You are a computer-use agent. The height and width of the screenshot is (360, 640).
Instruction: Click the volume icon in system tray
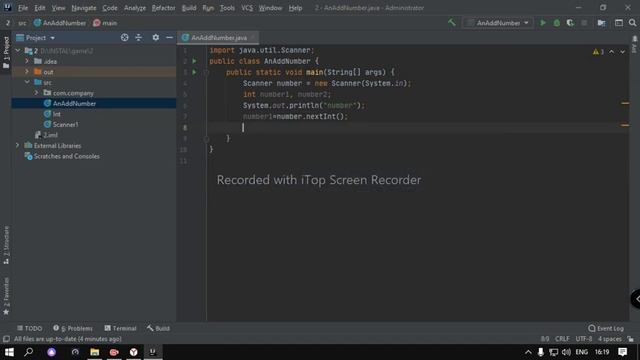[566, 352]
